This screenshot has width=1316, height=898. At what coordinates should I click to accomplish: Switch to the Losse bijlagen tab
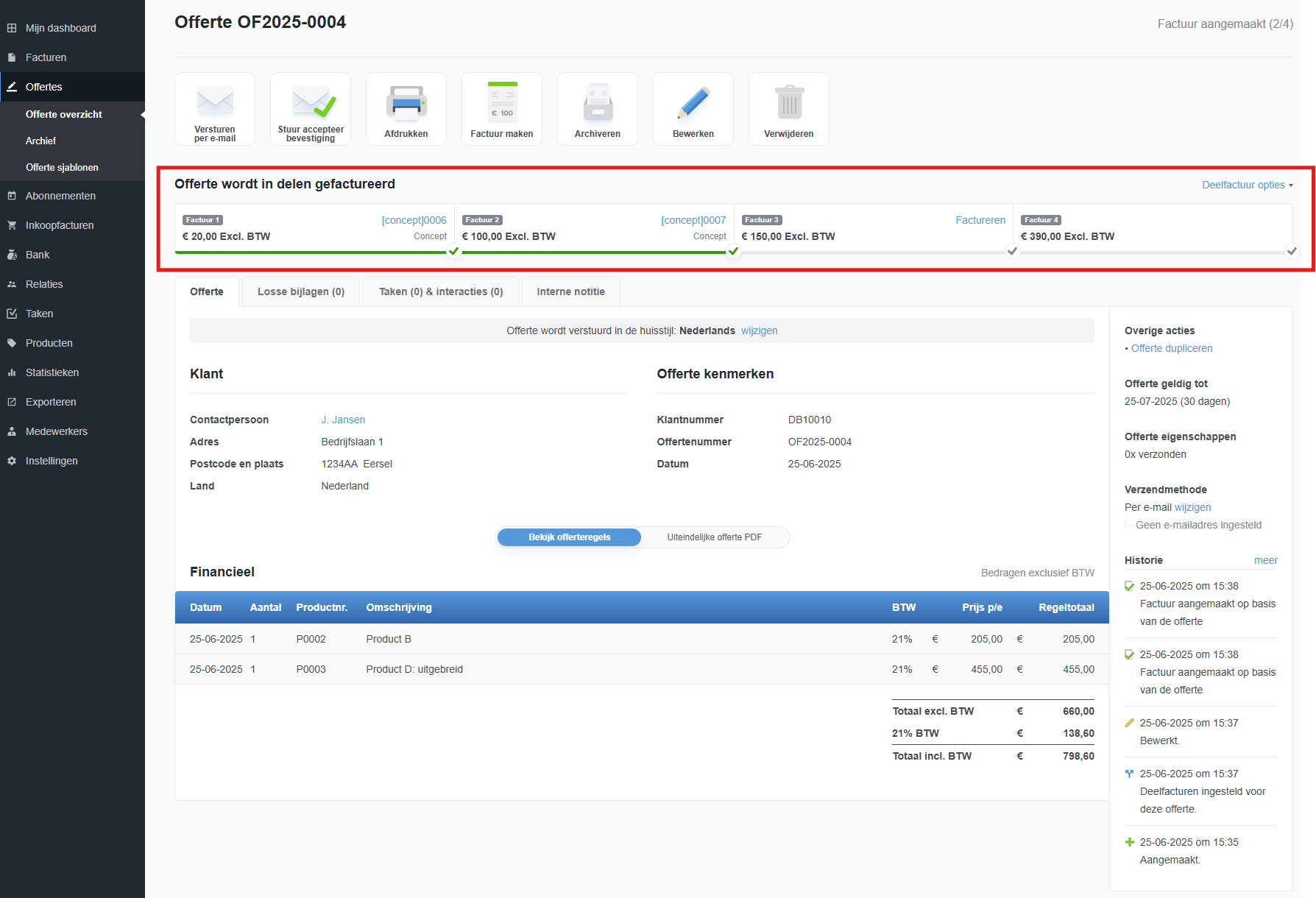click(x=300, y=291)
